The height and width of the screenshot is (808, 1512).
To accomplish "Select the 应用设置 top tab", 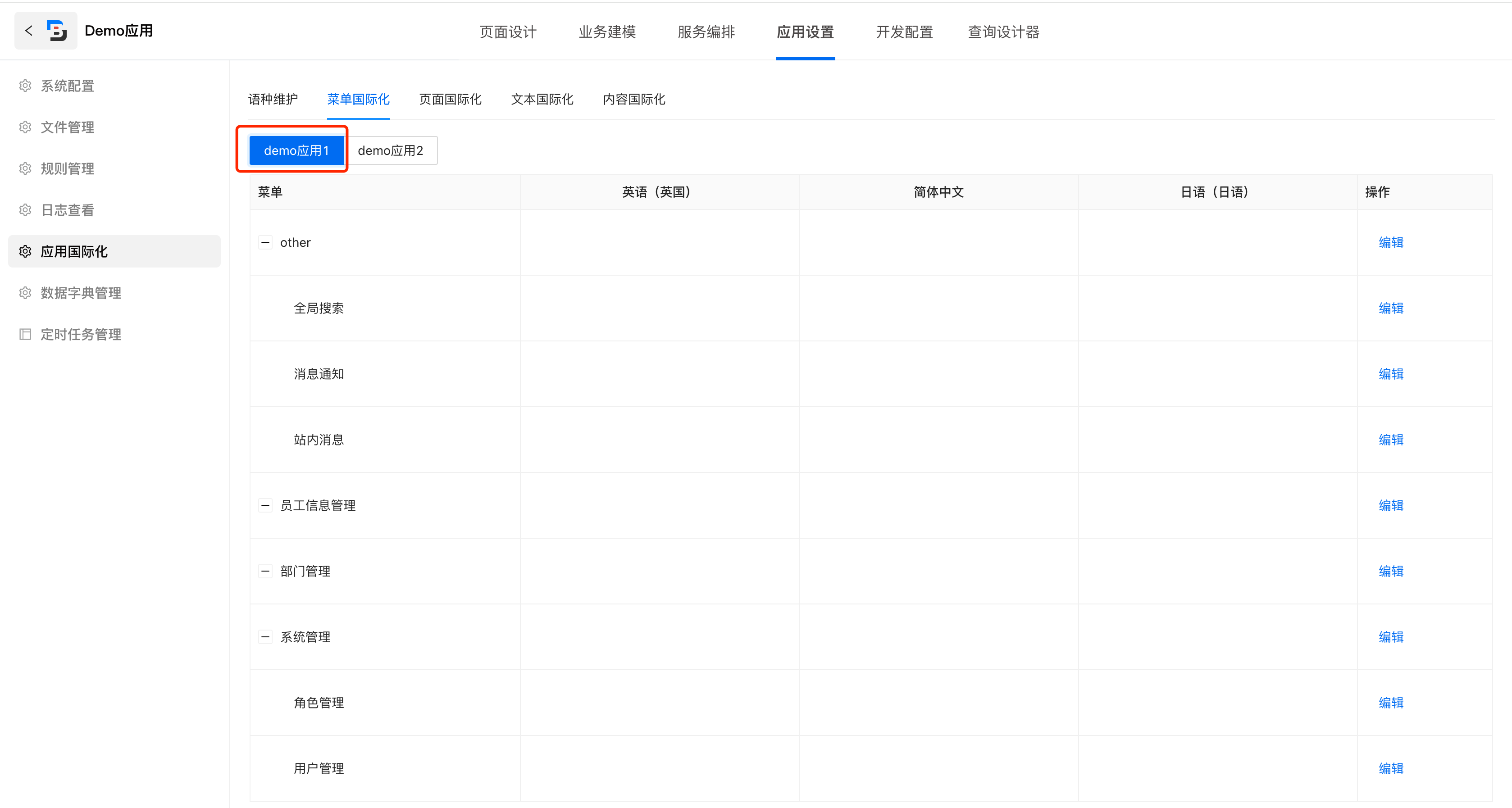I will click(805, 32).
